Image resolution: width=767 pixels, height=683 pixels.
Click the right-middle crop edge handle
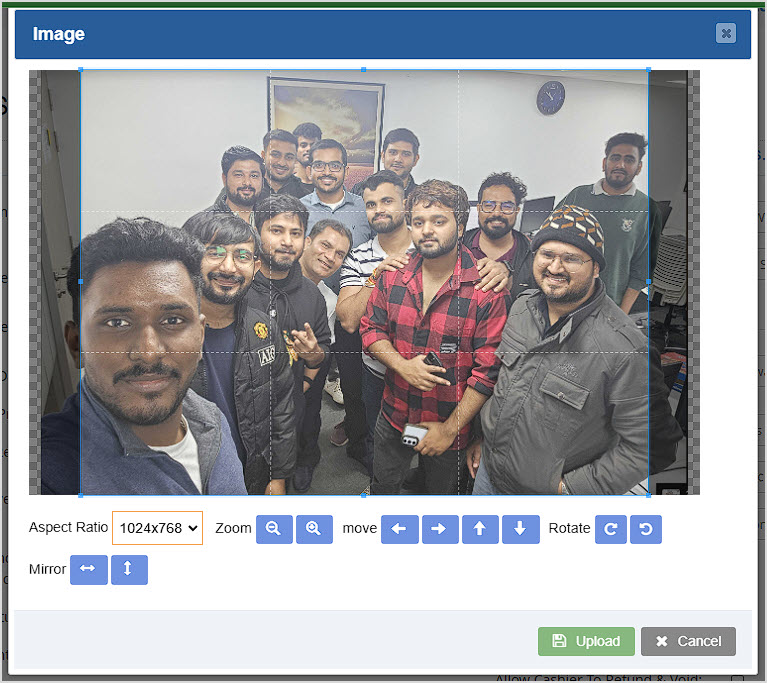coord(649,281)
